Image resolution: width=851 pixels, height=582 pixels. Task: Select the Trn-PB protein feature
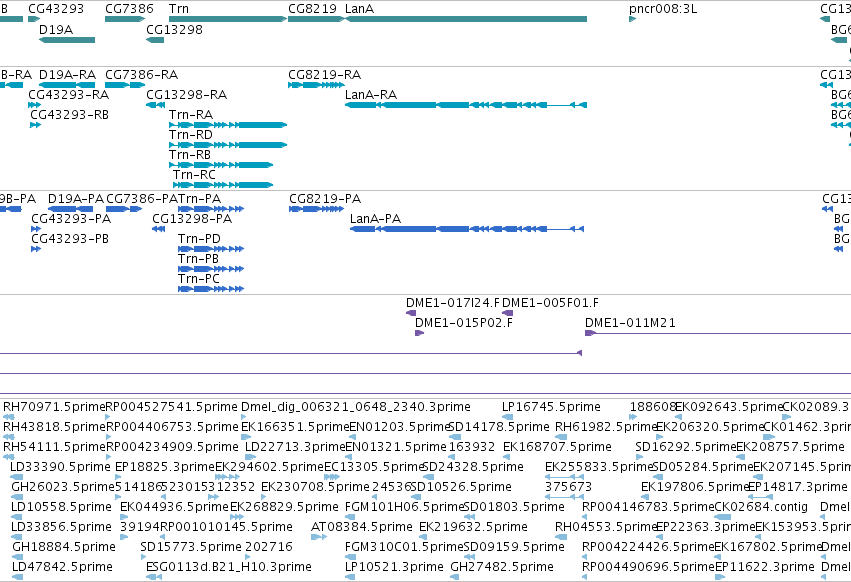pos(211,269)
